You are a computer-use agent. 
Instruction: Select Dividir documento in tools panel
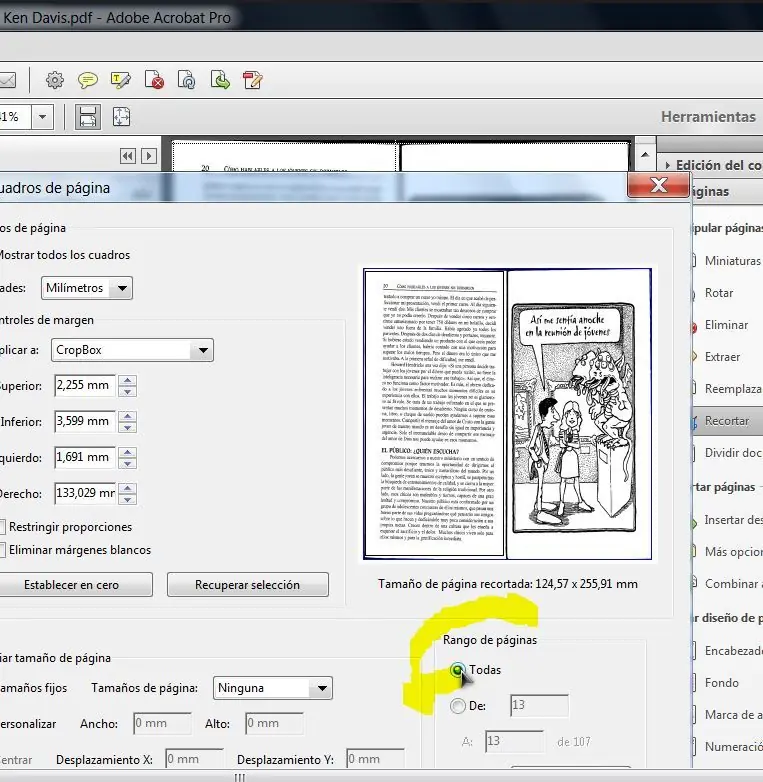coord(728,453)
